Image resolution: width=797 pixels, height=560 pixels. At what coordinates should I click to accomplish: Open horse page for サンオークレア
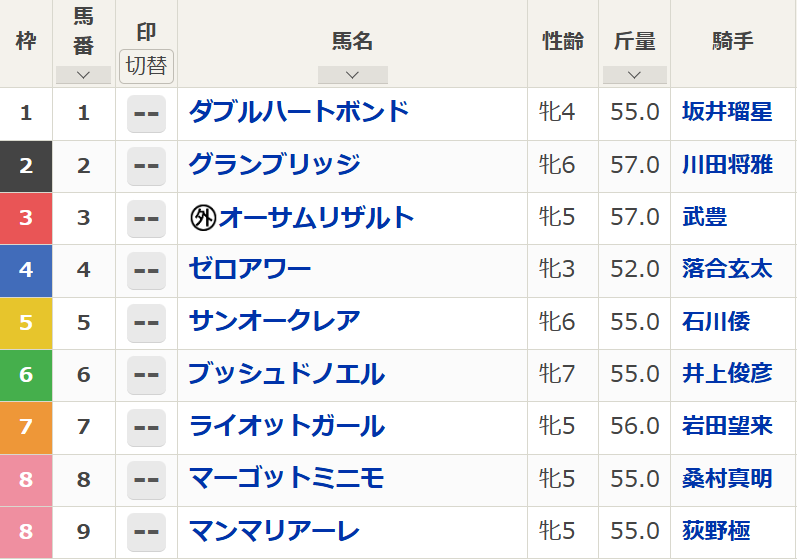[x=274, y=321]
